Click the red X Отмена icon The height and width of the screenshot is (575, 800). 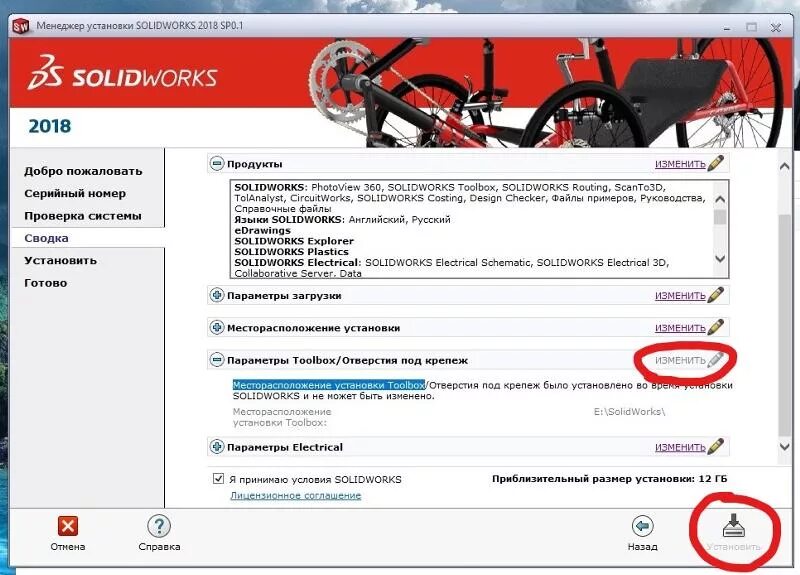[67, 526]
